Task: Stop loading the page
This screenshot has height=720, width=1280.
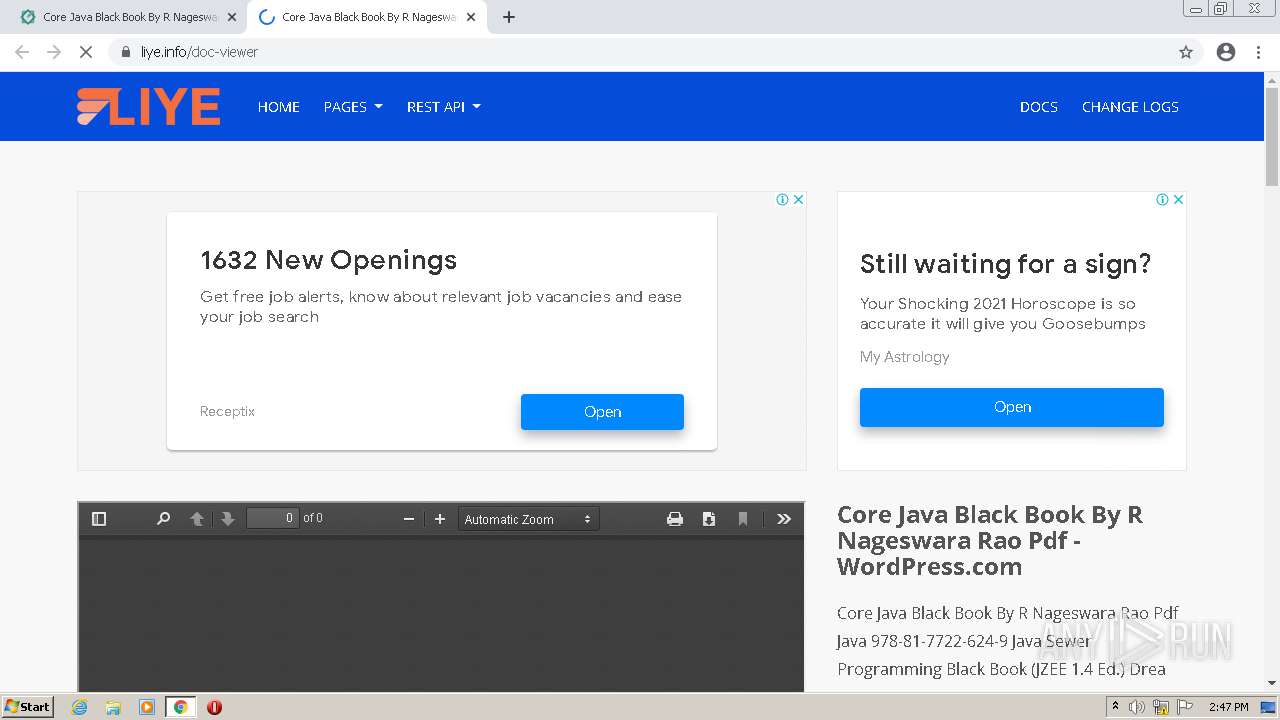Action: pyautogui.click(x=86, y=52)
